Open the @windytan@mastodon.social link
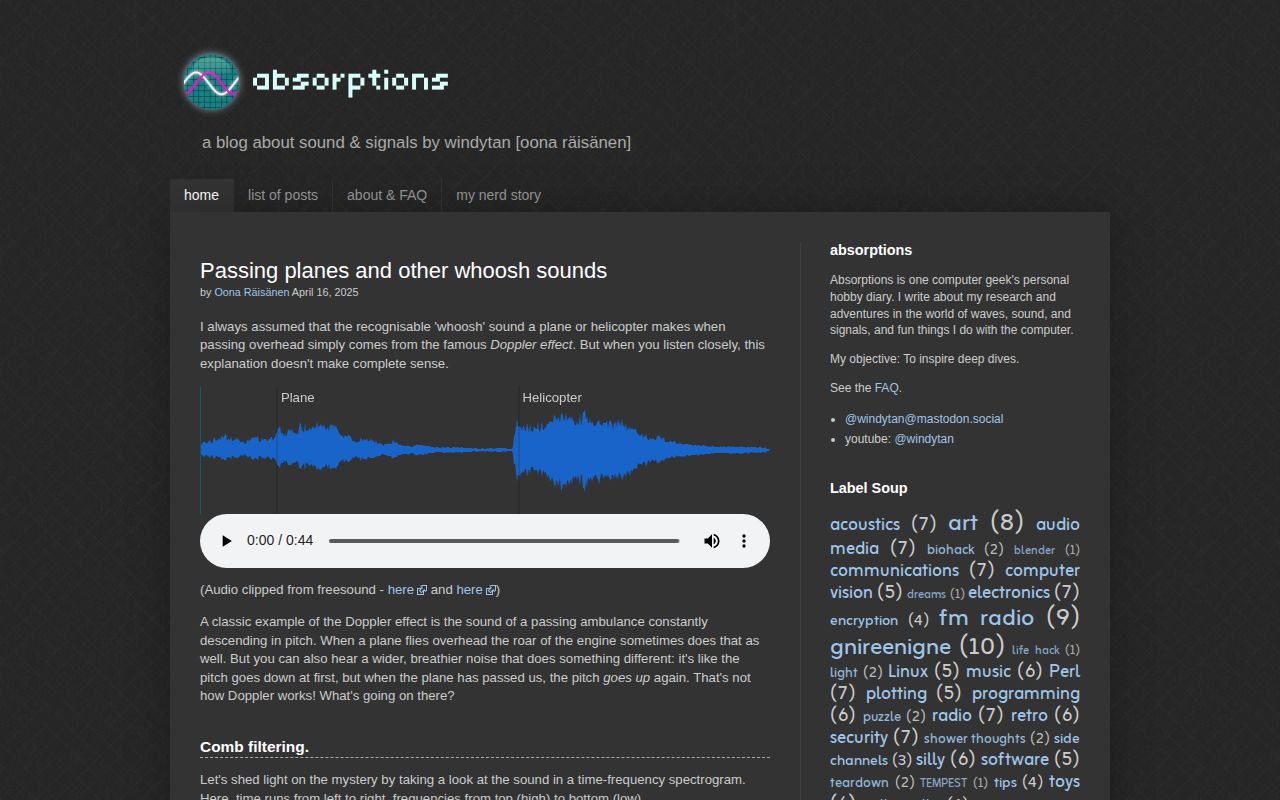The height and width of the screenshot is (800, 1280). [x=924, y=418]
